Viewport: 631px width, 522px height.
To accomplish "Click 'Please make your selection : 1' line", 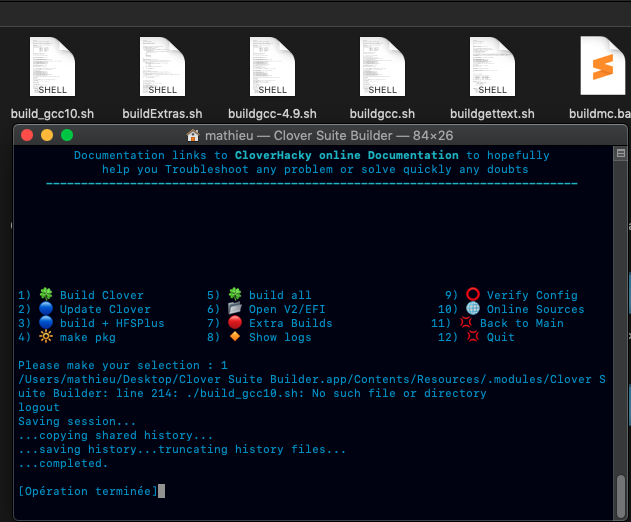I will [123, 365].
